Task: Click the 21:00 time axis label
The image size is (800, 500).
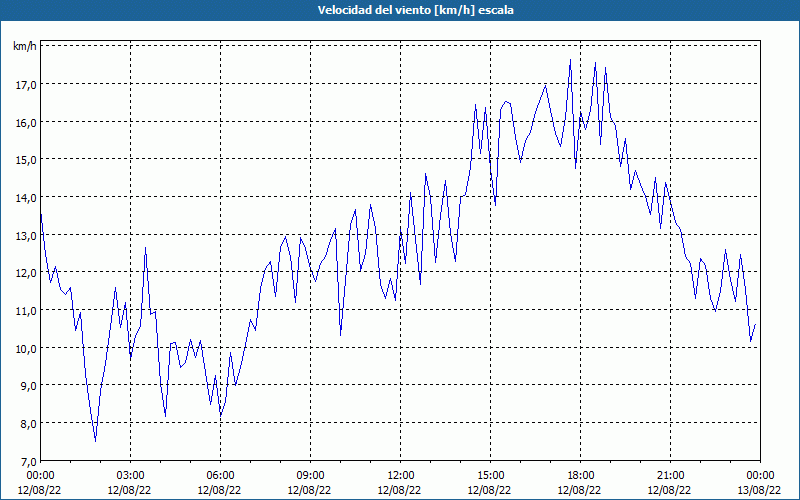Action: pyautogui.click(x=670, y=476)
